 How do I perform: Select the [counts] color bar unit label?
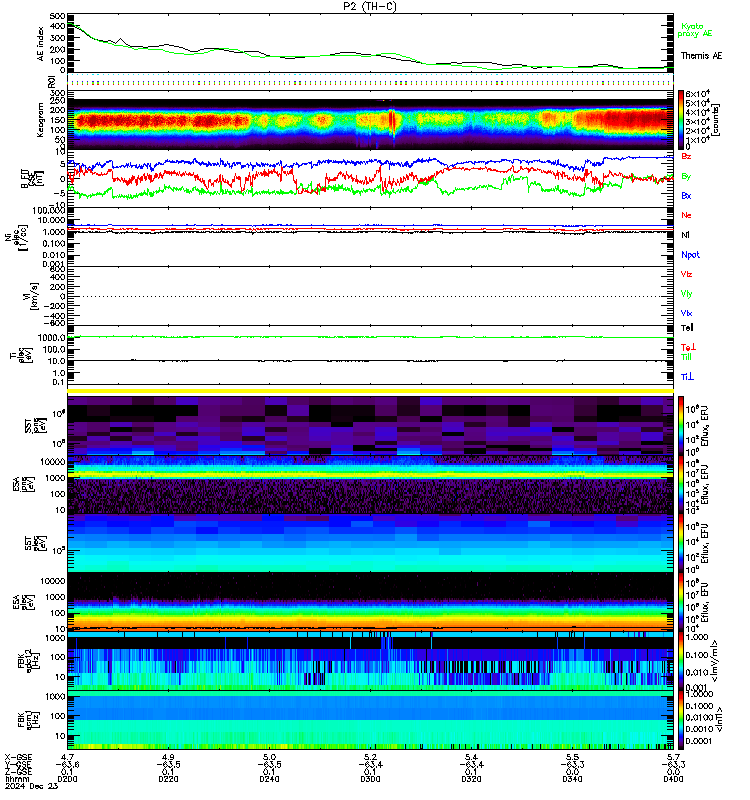(716, 120)
